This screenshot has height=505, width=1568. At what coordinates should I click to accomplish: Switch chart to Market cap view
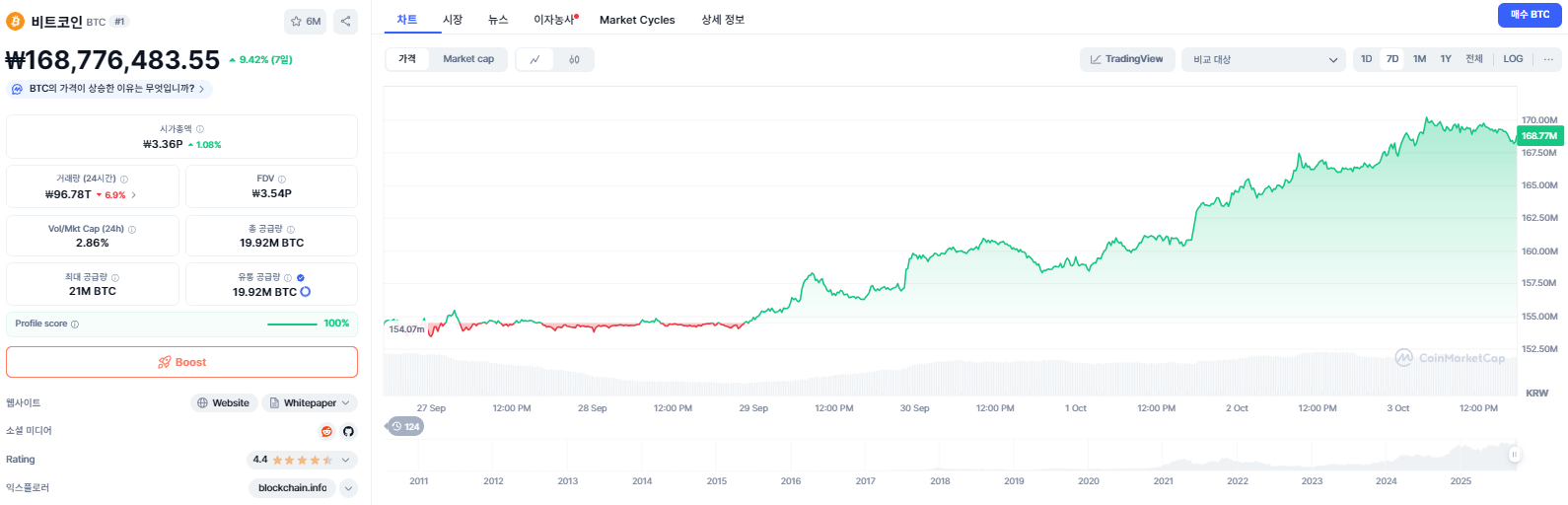pos(467,59)
